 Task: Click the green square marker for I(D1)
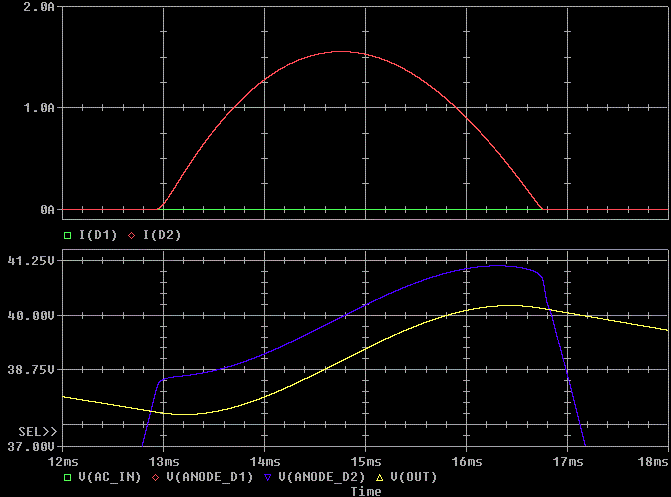67,235
